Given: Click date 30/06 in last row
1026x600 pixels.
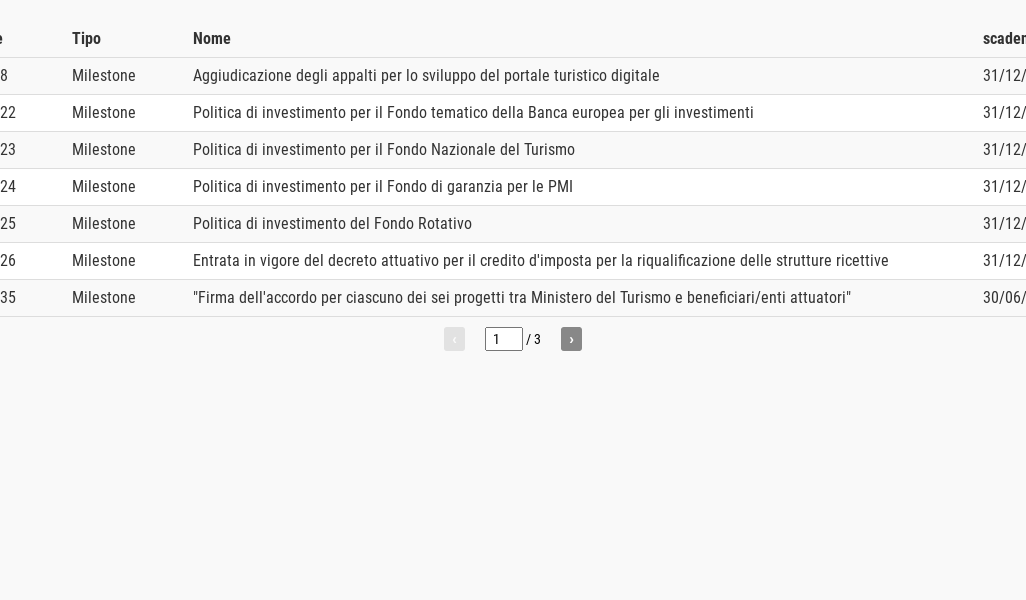Looking at the screenshot, I should [x=1003, y=298].
